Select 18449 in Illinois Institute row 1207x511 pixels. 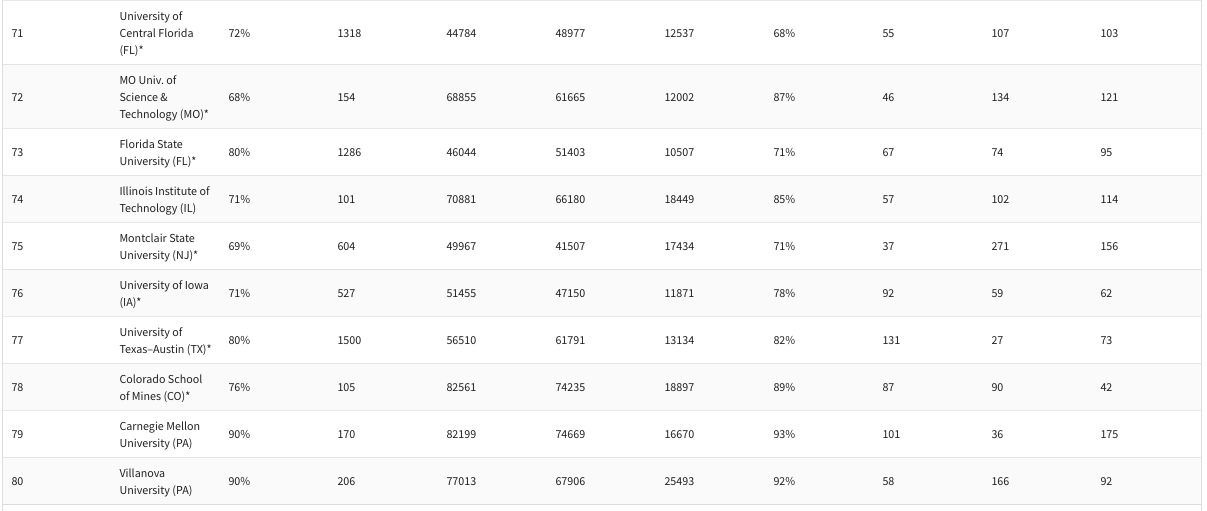pos(679,199)
